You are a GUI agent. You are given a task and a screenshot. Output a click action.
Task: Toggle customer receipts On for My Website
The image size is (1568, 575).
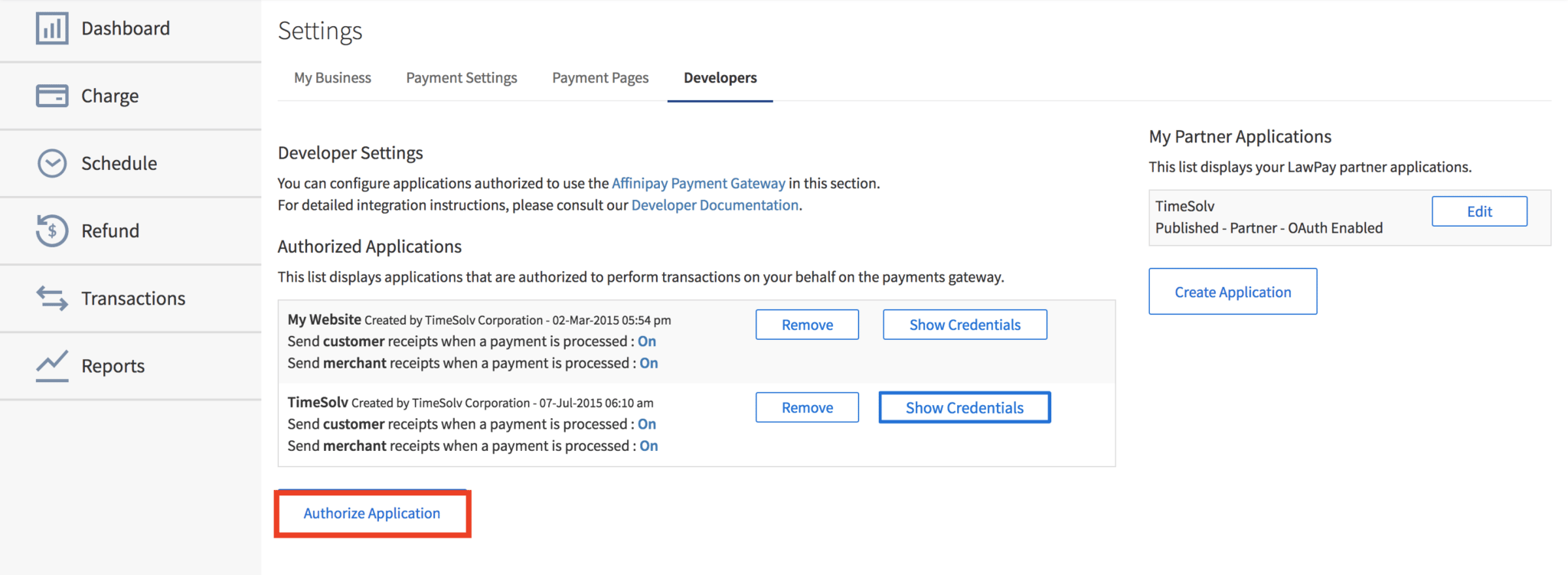(647, 341)
